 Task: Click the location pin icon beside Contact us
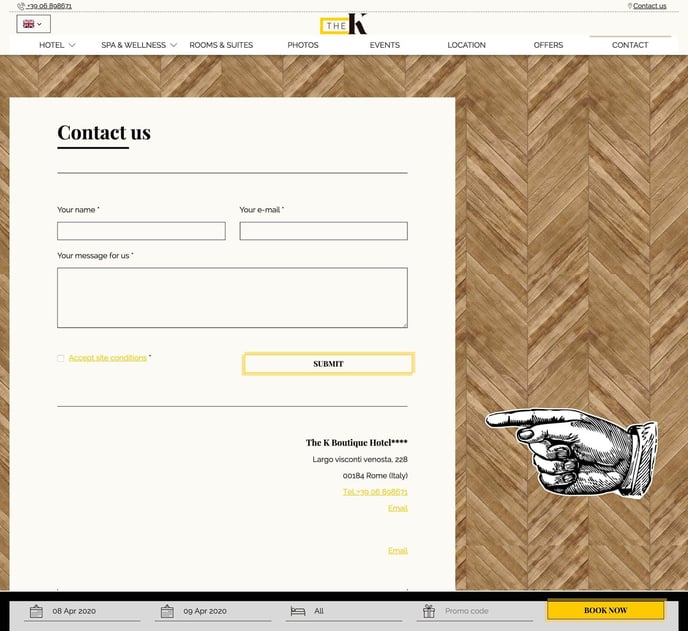click(630, 6)
